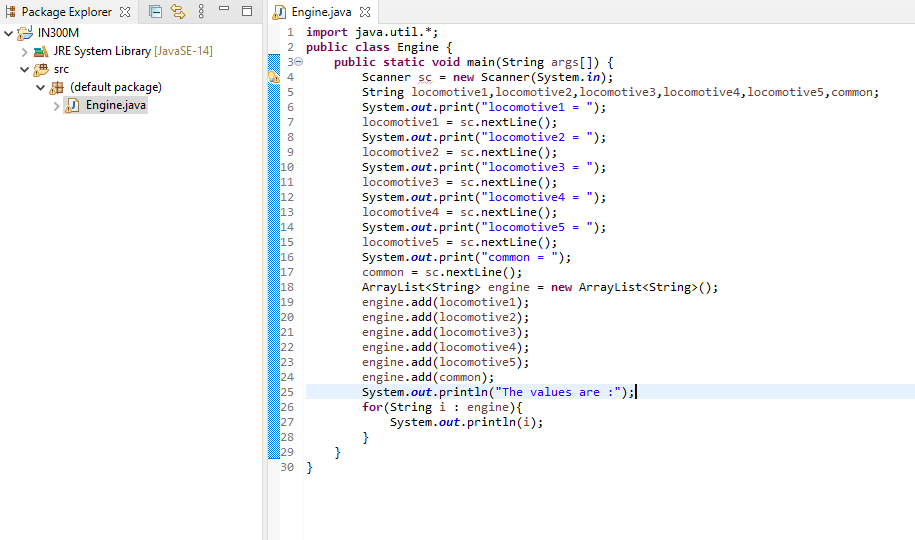Click 'System.out.println(i);' line
Screen dimensions: 915x540
point(466,423)
